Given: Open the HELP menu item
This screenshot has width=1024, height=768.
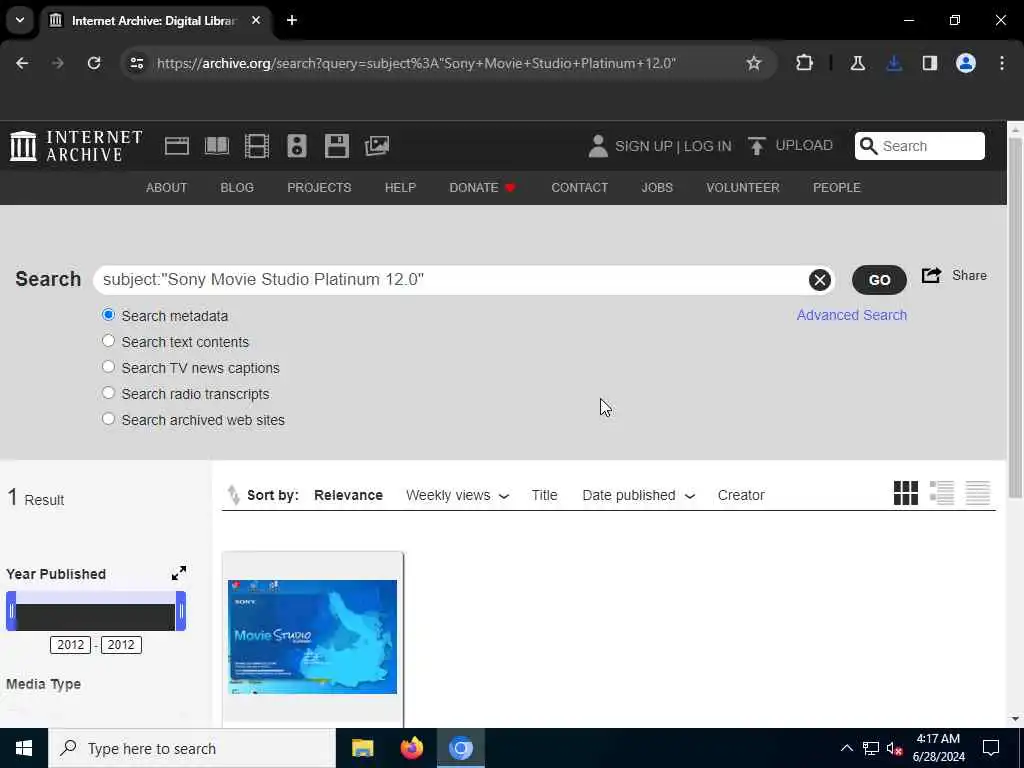Looking at the screenshot, I should pos(400,187).
